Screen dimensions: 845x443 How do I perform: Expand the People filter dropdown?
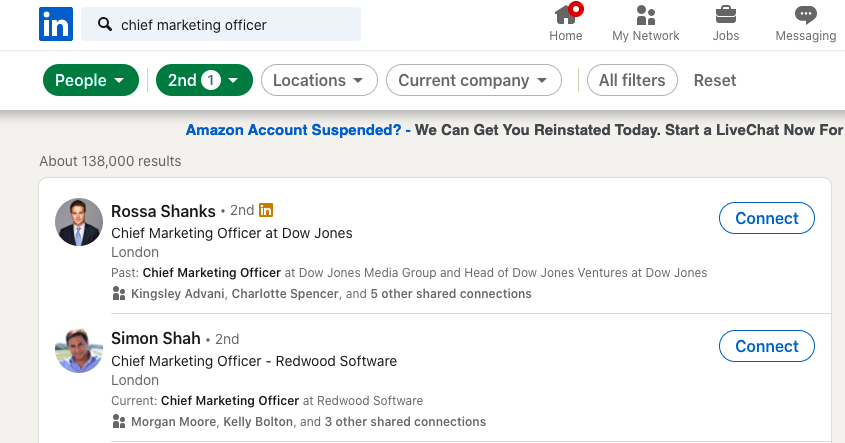(x=90, y=80)
